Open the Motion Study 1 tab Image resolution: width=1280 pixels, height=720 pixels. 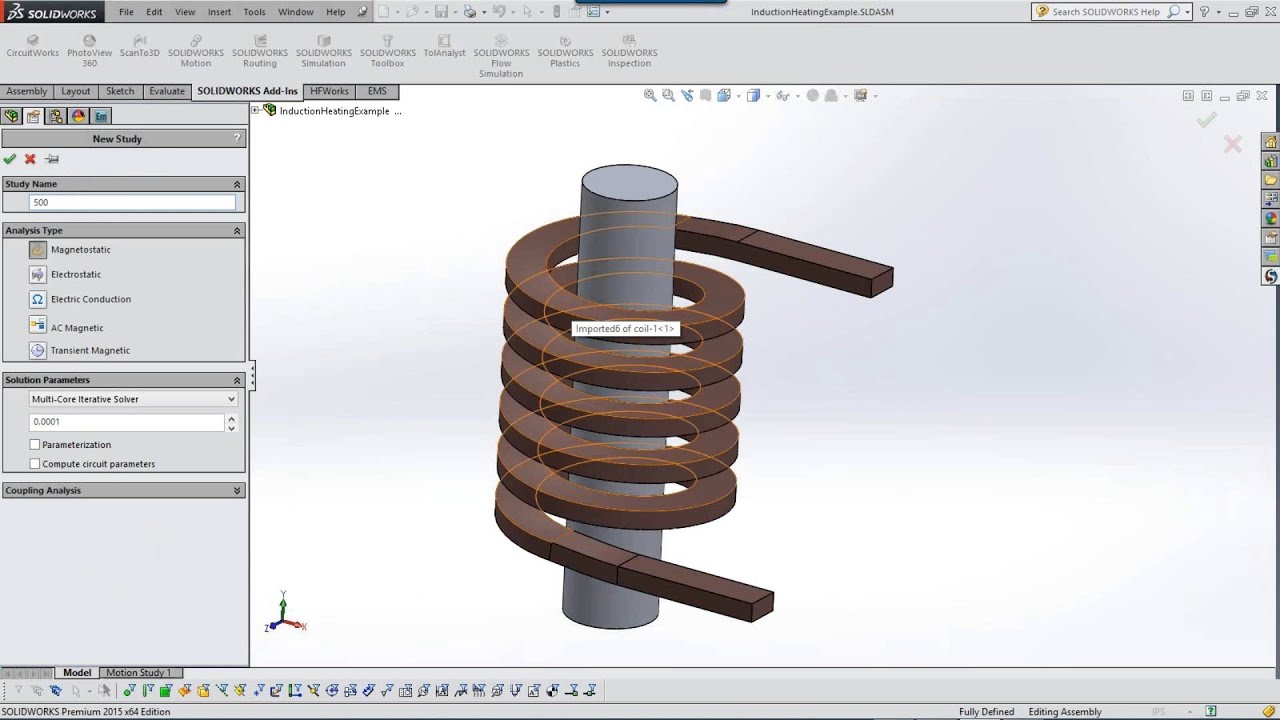[x=138, y=672]
